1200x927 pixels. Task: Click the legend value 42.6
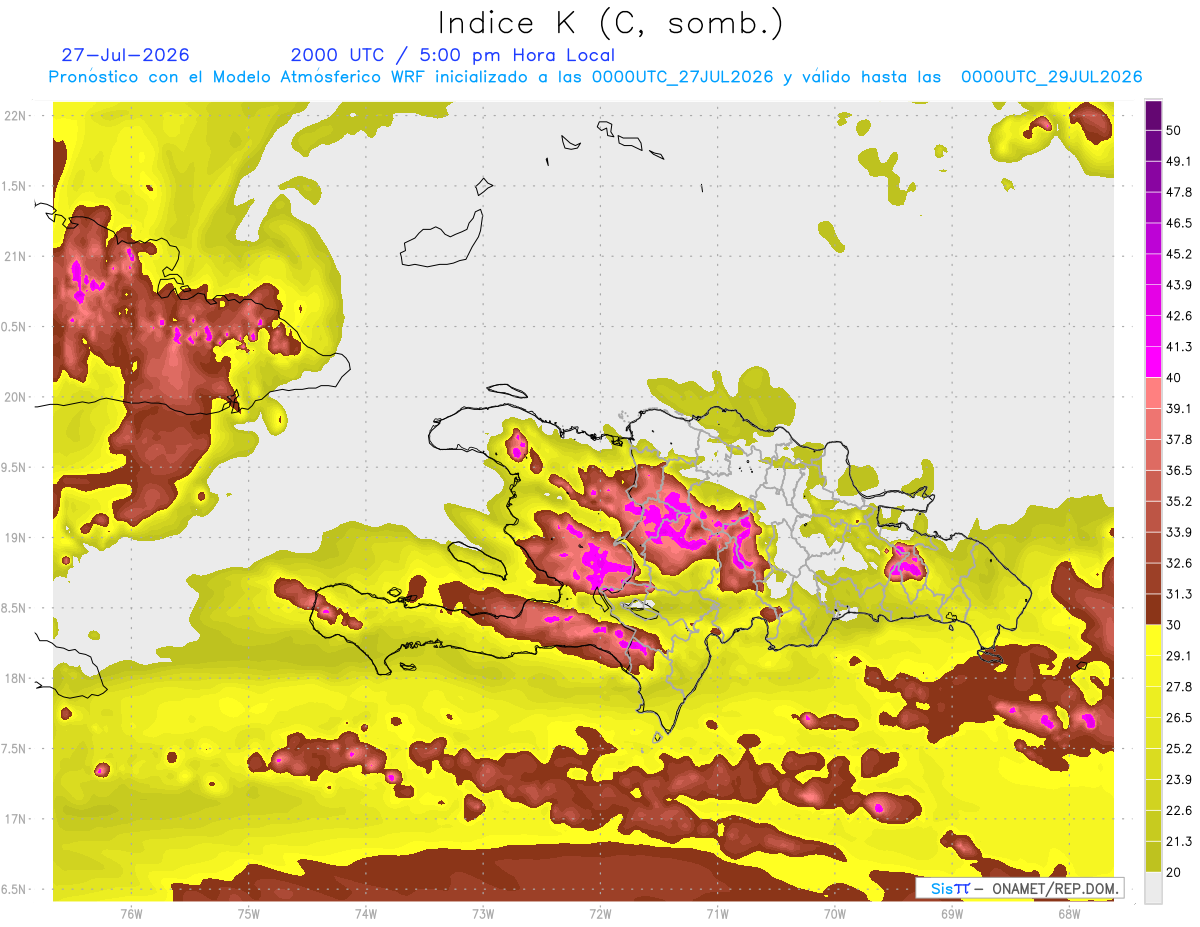pos(1179,316)
